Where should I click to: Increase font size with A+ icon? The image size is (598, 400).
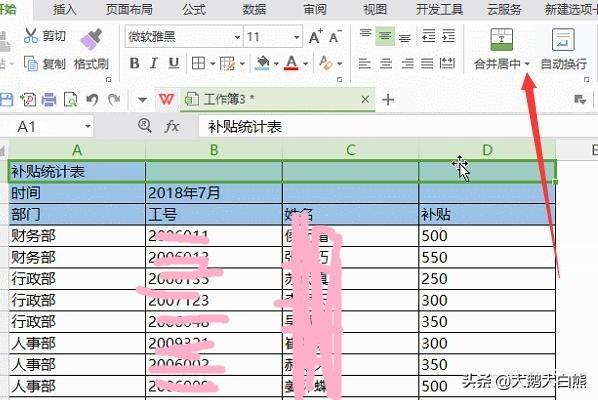315,37
